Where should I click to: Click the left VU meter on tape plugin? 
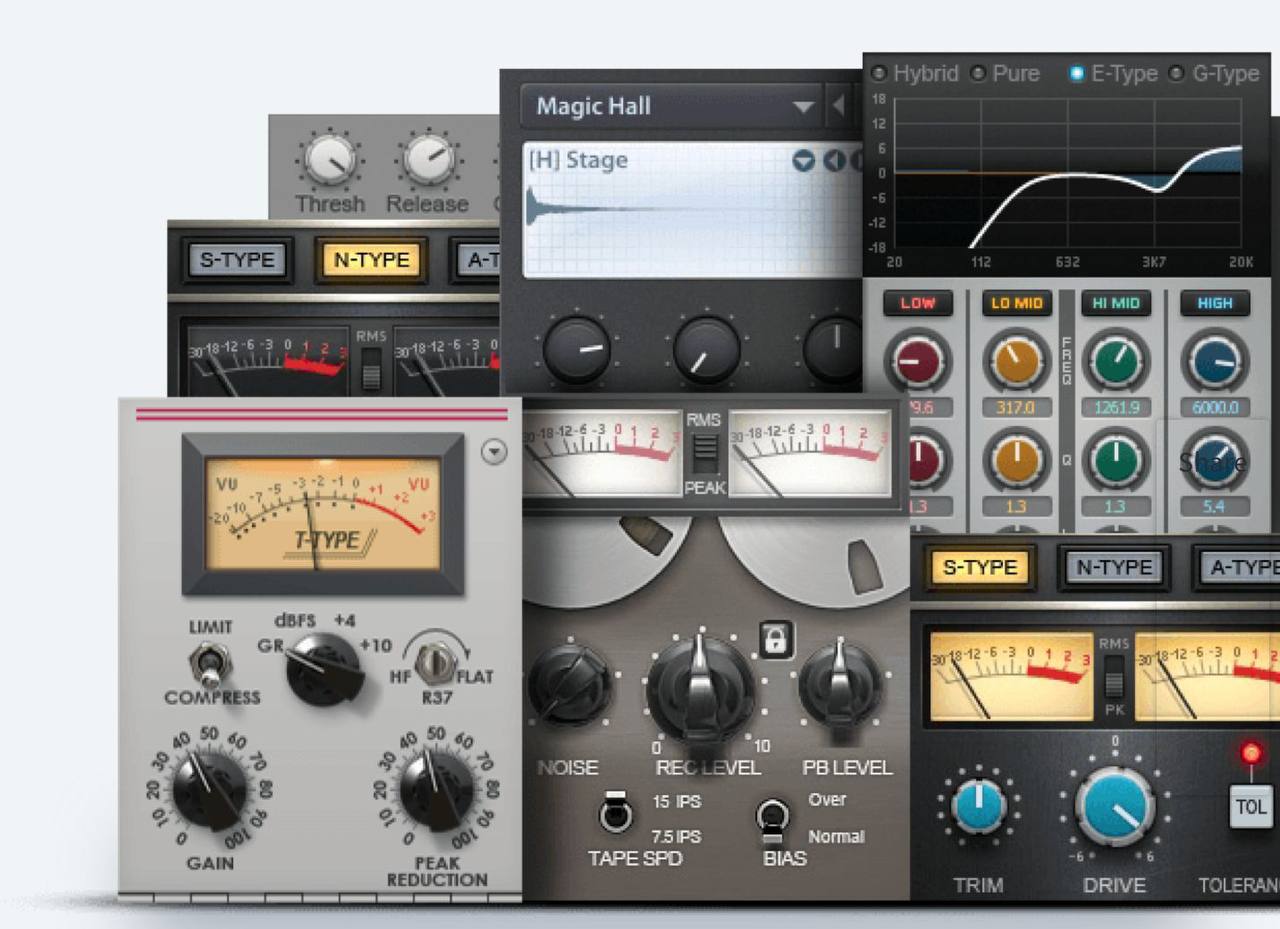point(601,456)
